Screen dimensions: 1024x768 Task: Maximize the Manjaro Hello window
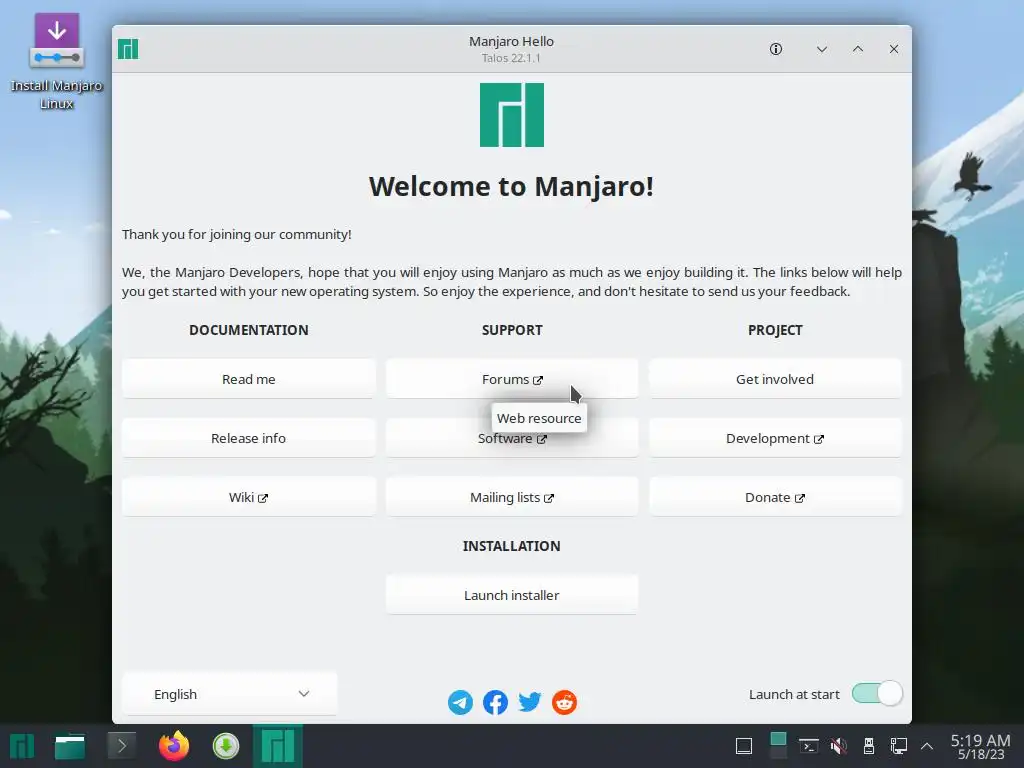858,49
